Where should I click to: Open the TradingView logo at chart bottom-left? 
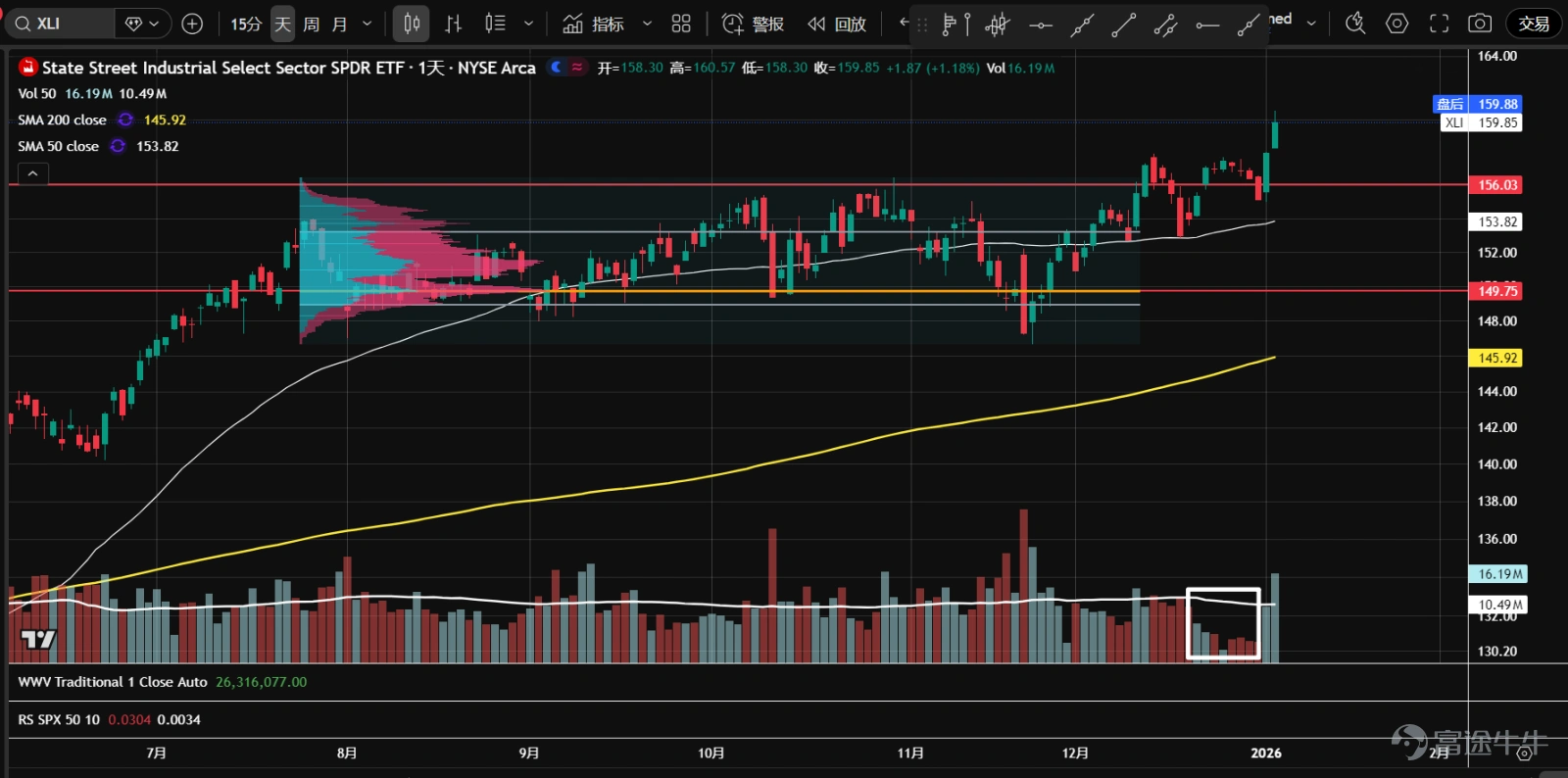(38, 640)
